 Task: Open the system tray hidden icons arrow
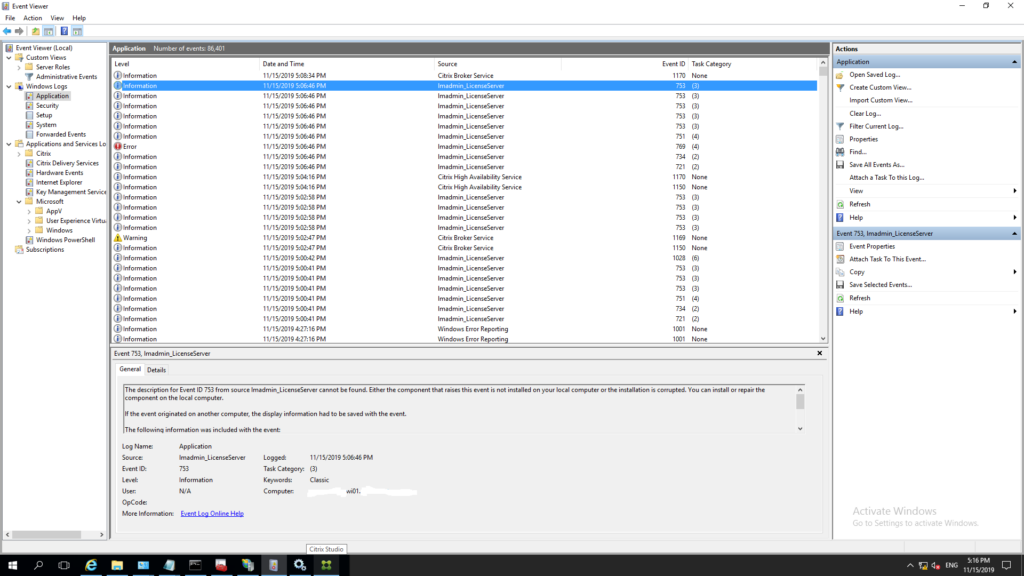tap(910, 566)
